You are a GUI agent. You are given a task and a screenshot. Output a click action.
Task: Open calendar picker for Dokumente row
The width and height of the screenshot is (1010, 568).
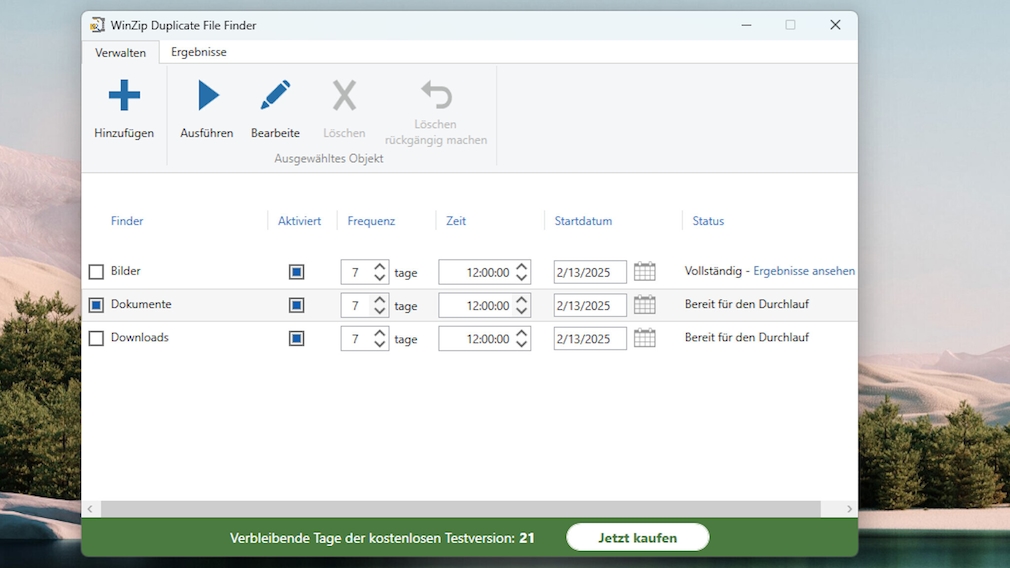coord(645,305)
